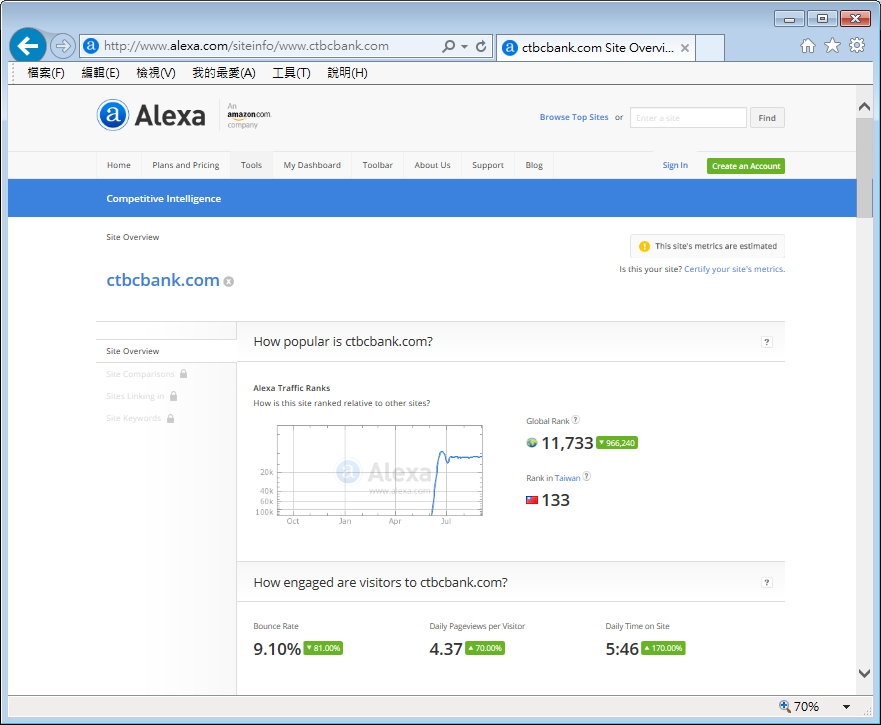Viewport: 881px width, 725px height.
Task: Click the ctbcbank.com site title link
Action: click(163, 280)
